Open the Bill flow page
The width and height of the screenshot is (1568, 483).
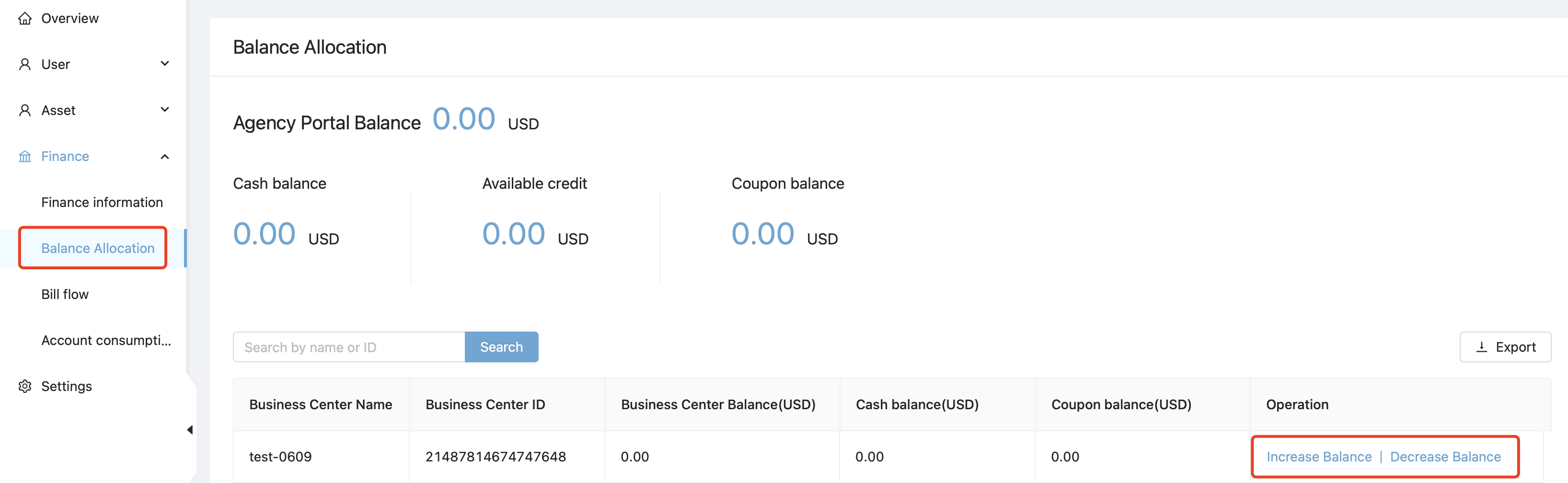pyautogui.click(x=65, y=294)
